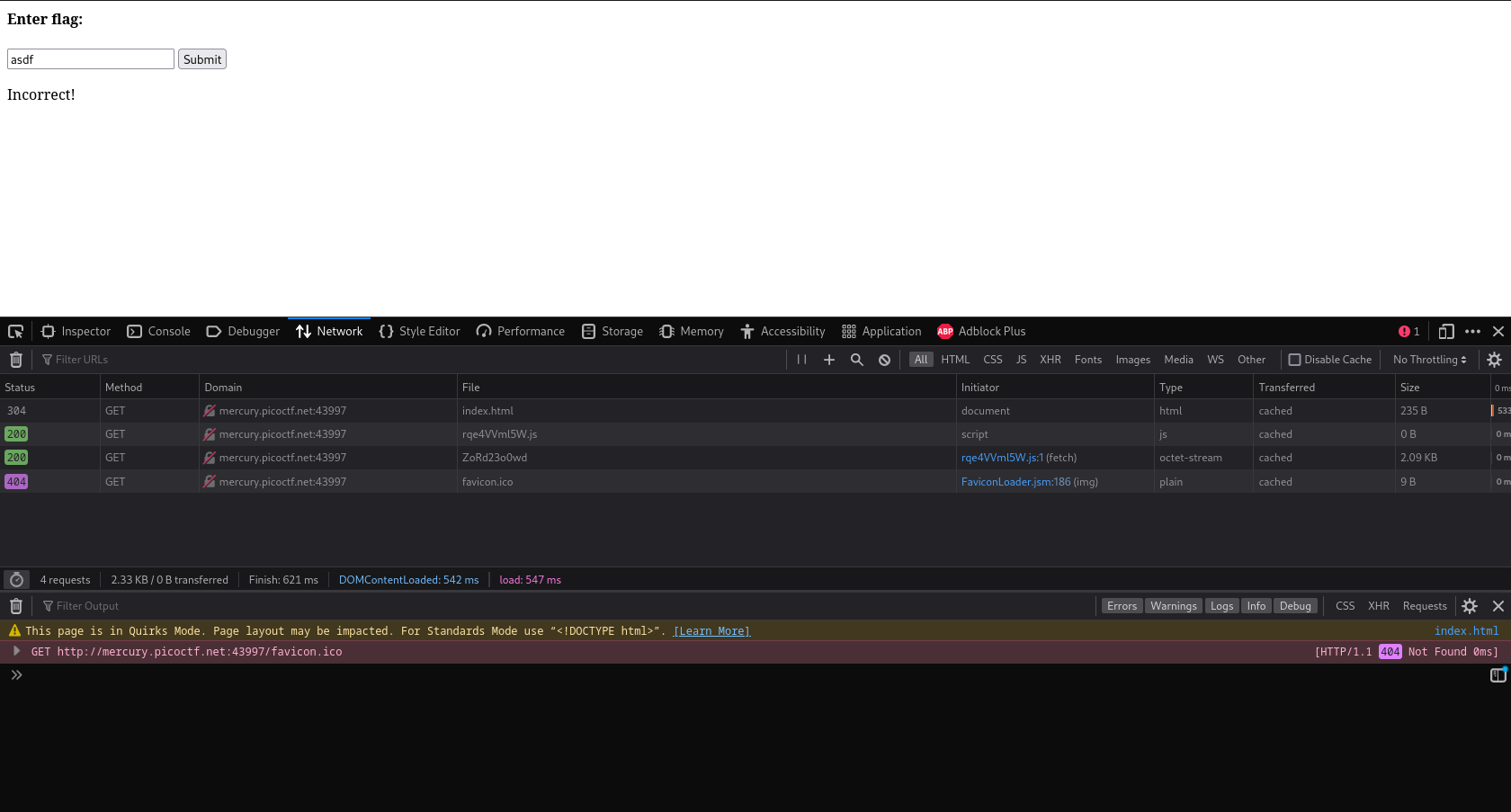Sort by the Transferred column header
This screenshot has width=1511, height=812.
click(x=1324, y=388)
